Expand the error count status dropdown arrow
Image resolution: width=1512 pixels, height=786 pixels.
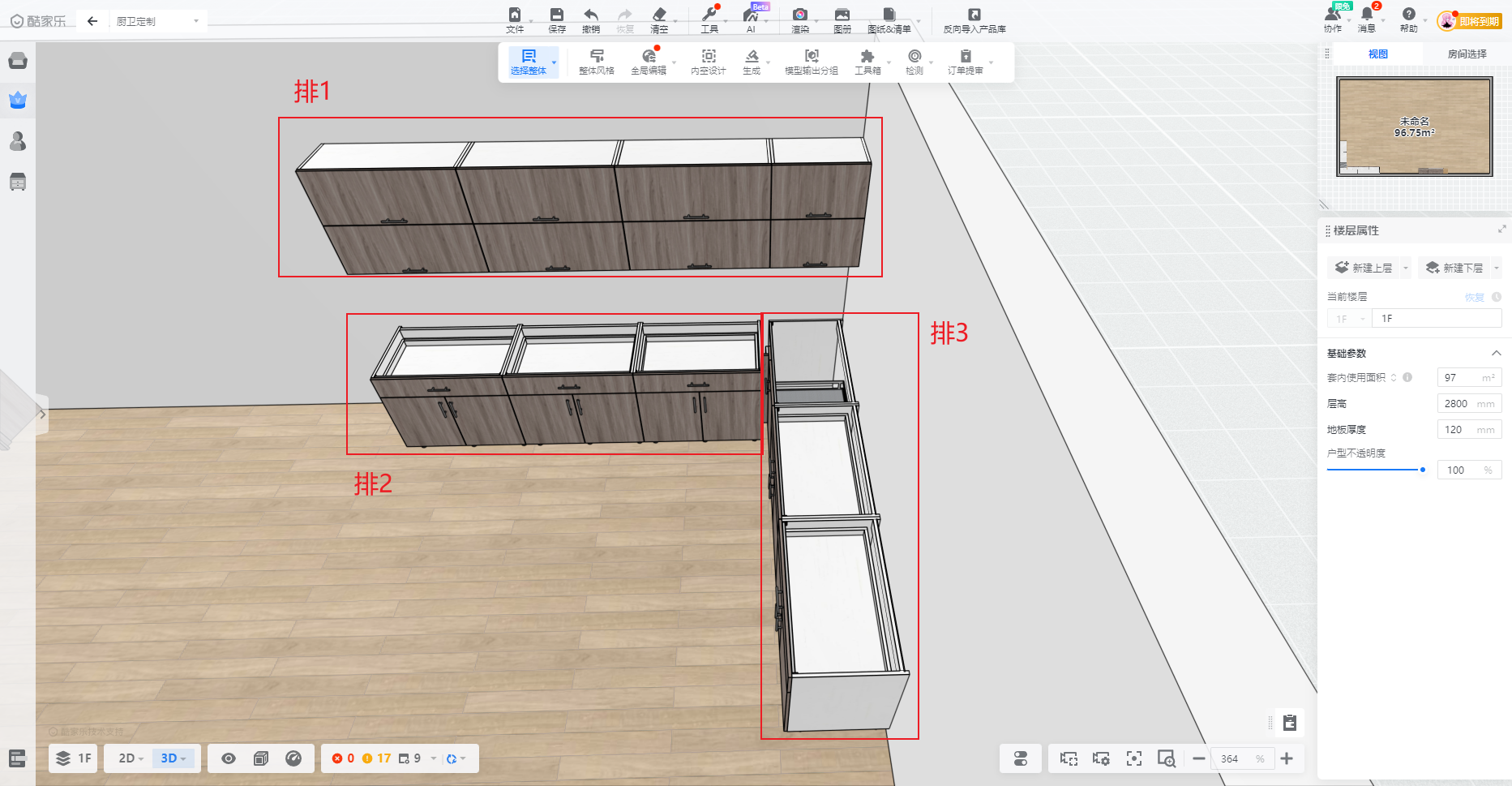click(434, 758)
